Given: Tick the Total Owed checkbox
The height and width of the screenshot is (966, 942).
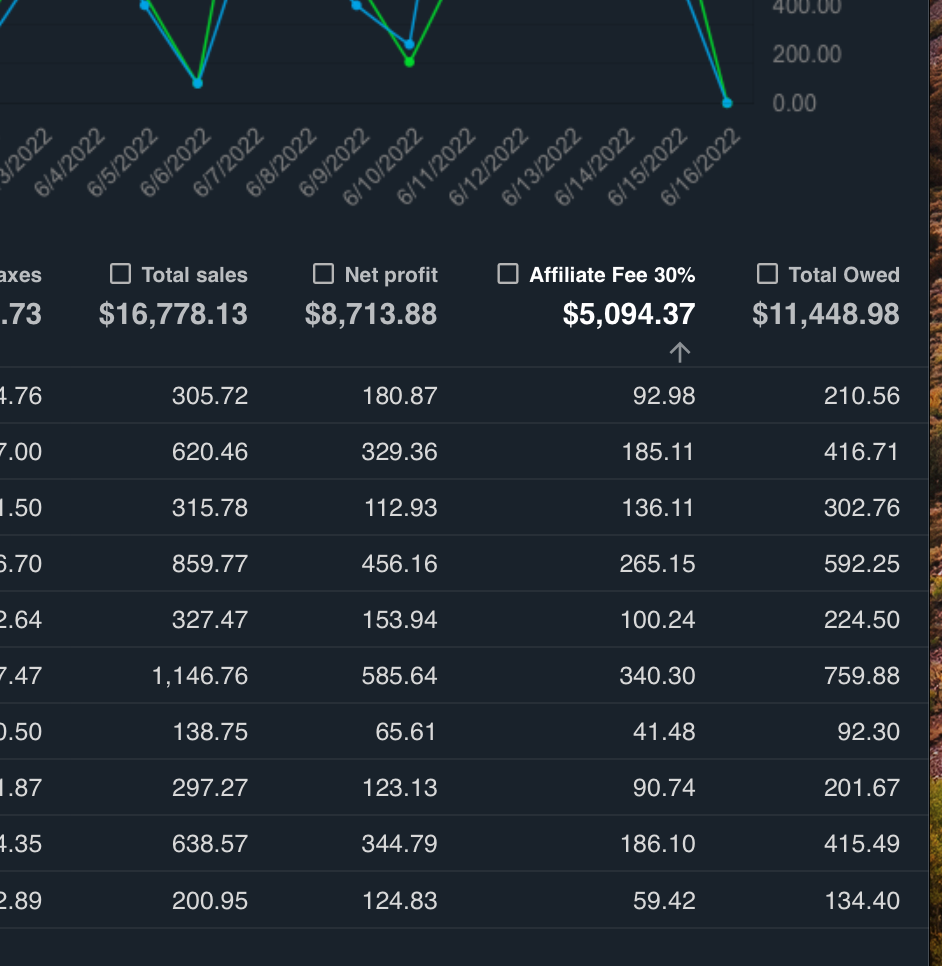Looking at the screenshot, I should click(x=767, y=274).
